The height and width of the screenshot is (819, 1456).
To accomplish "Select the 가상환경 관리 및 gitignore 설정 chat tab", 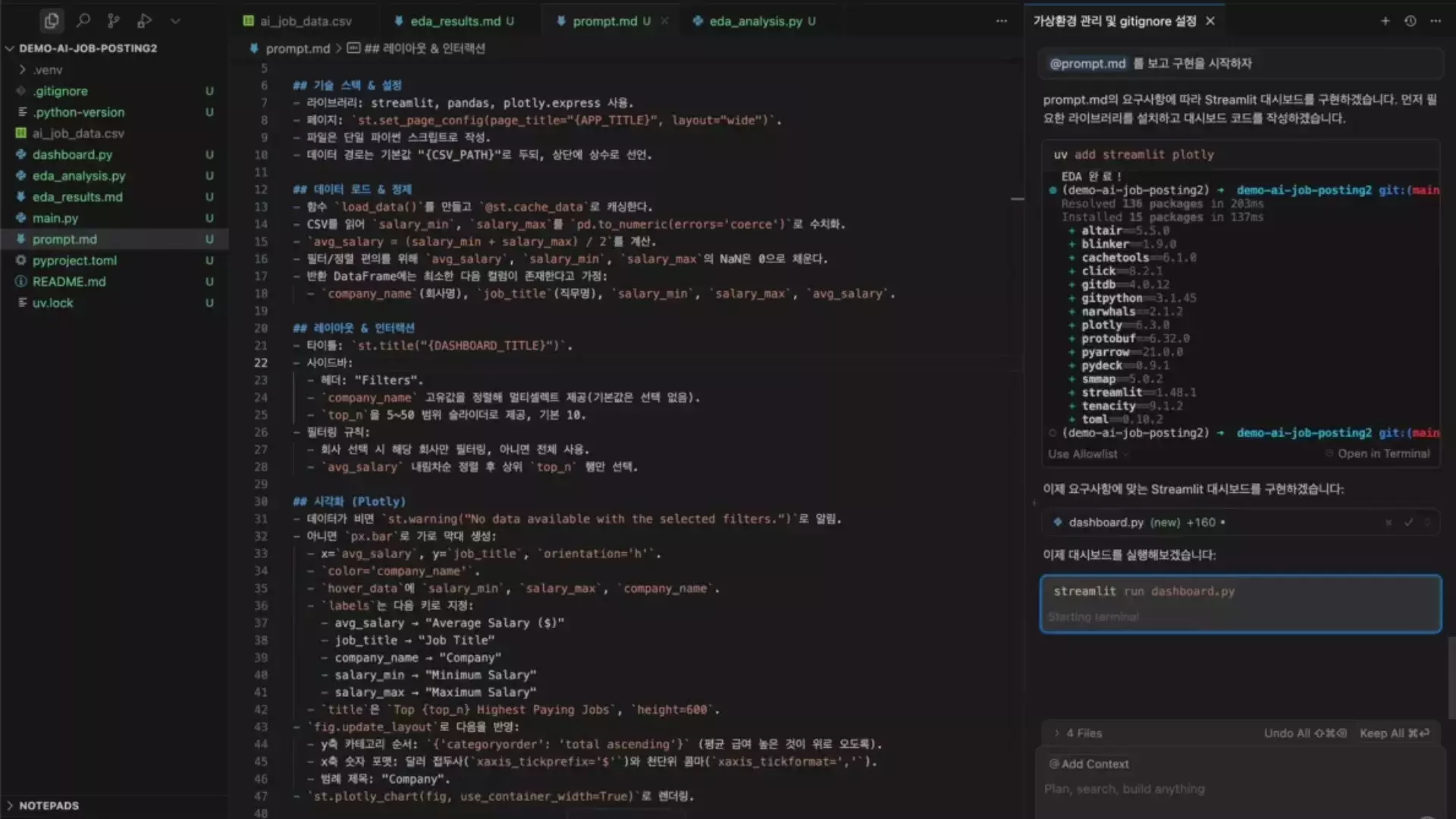I will [1114, 21].
